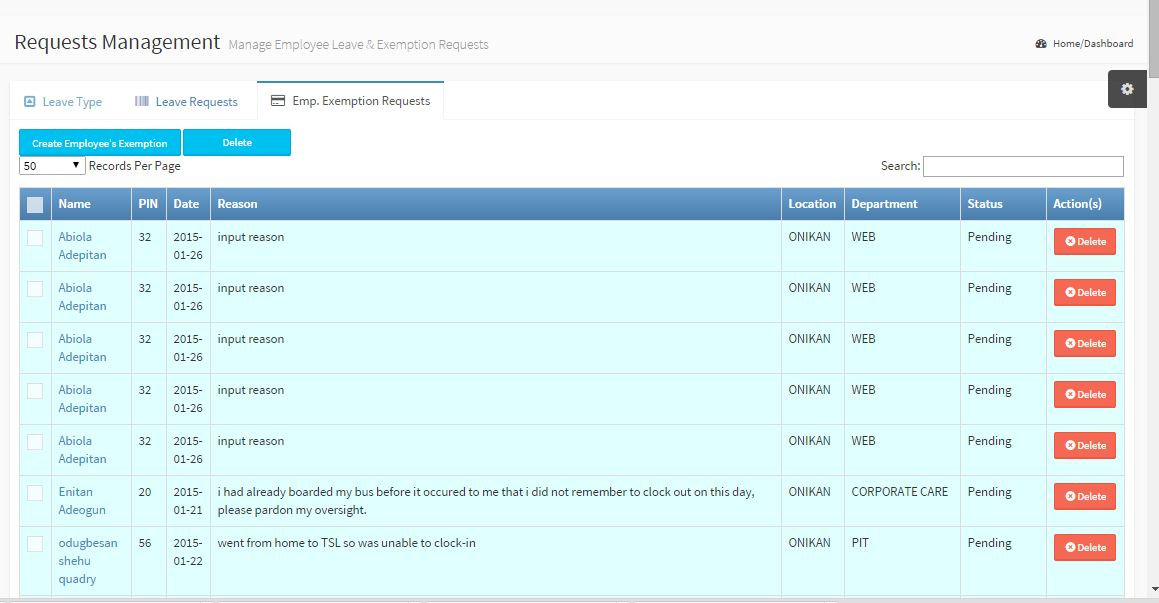This screenshot has width=1159, height=603.
Task: Select the odugbesan shehu quadry row checkbox
Action: click(35, 544)
